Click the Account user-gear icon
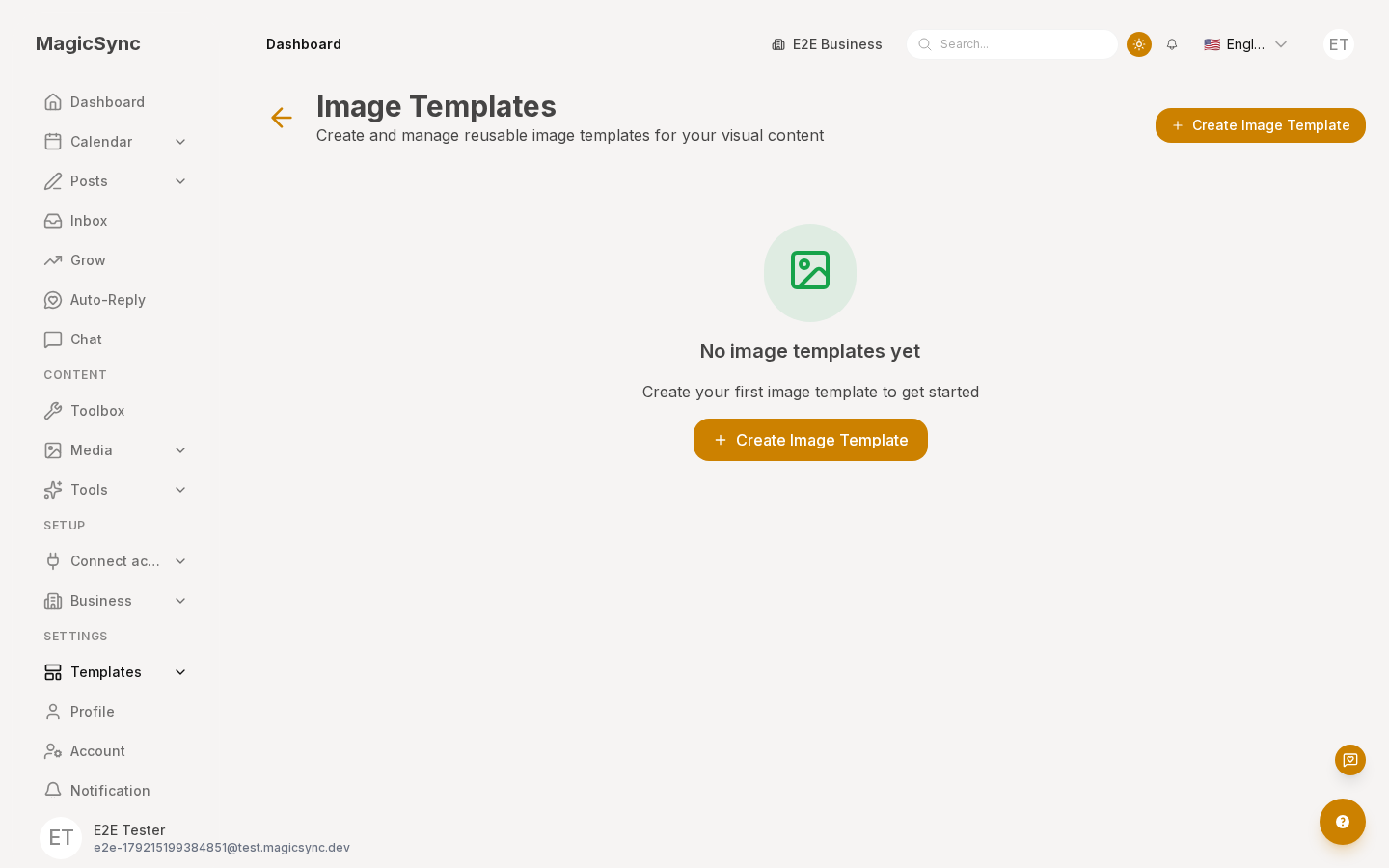Screen dimensions: 1389x868 coord(53,751)
